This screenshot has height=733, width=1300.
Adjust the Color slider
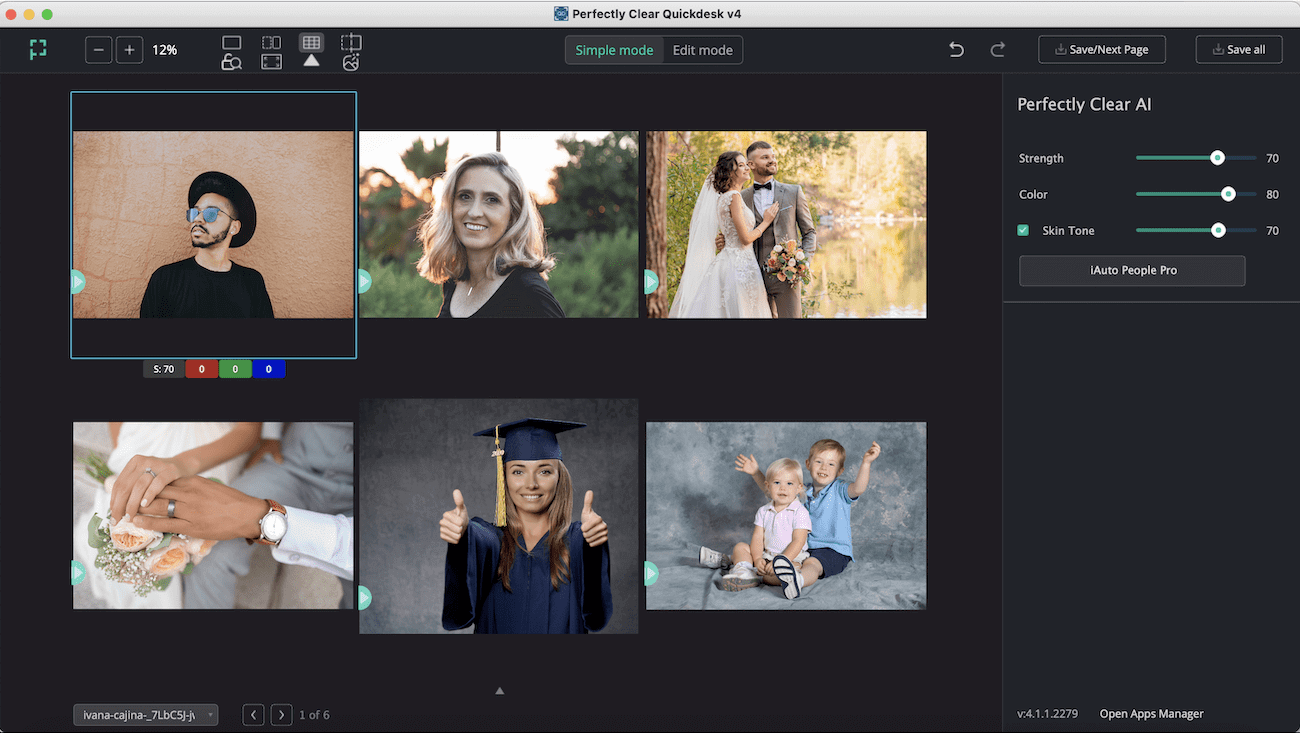coord(1196,194)
